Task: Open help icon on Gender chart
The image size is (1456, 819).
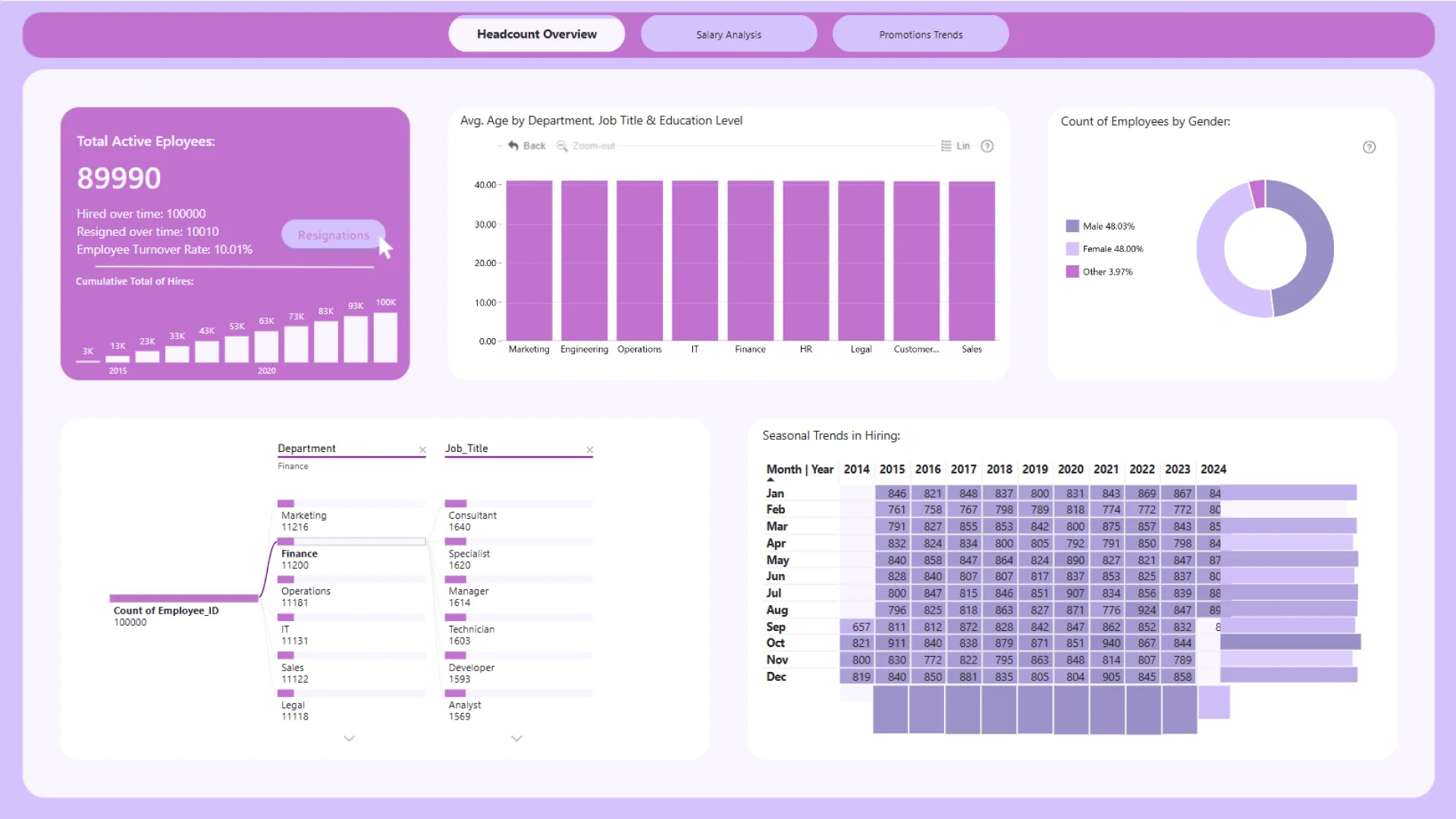Action: point(1369,147)
